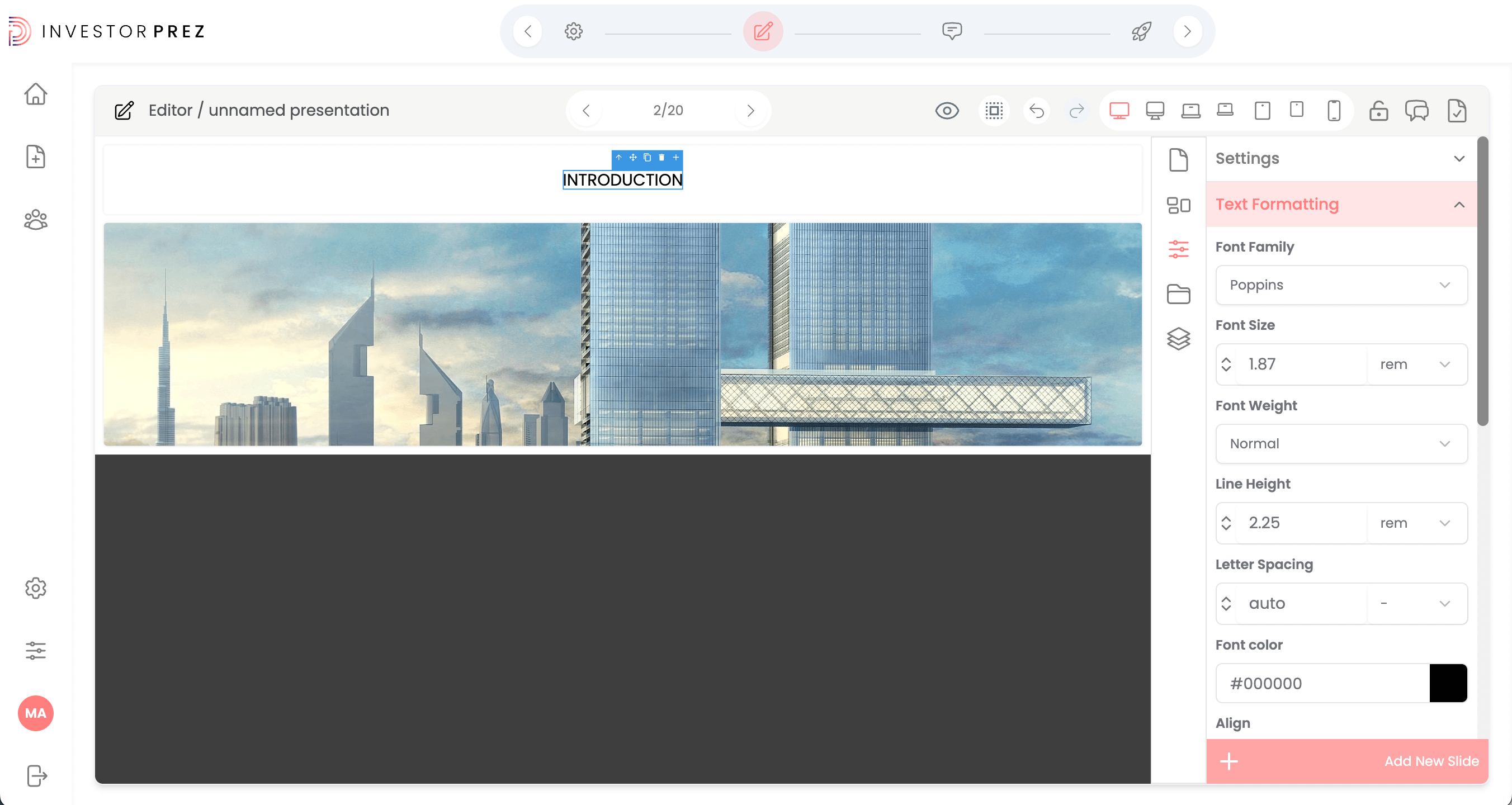
Task: Select large laptop device view
Action: [x=1190, y=110]
